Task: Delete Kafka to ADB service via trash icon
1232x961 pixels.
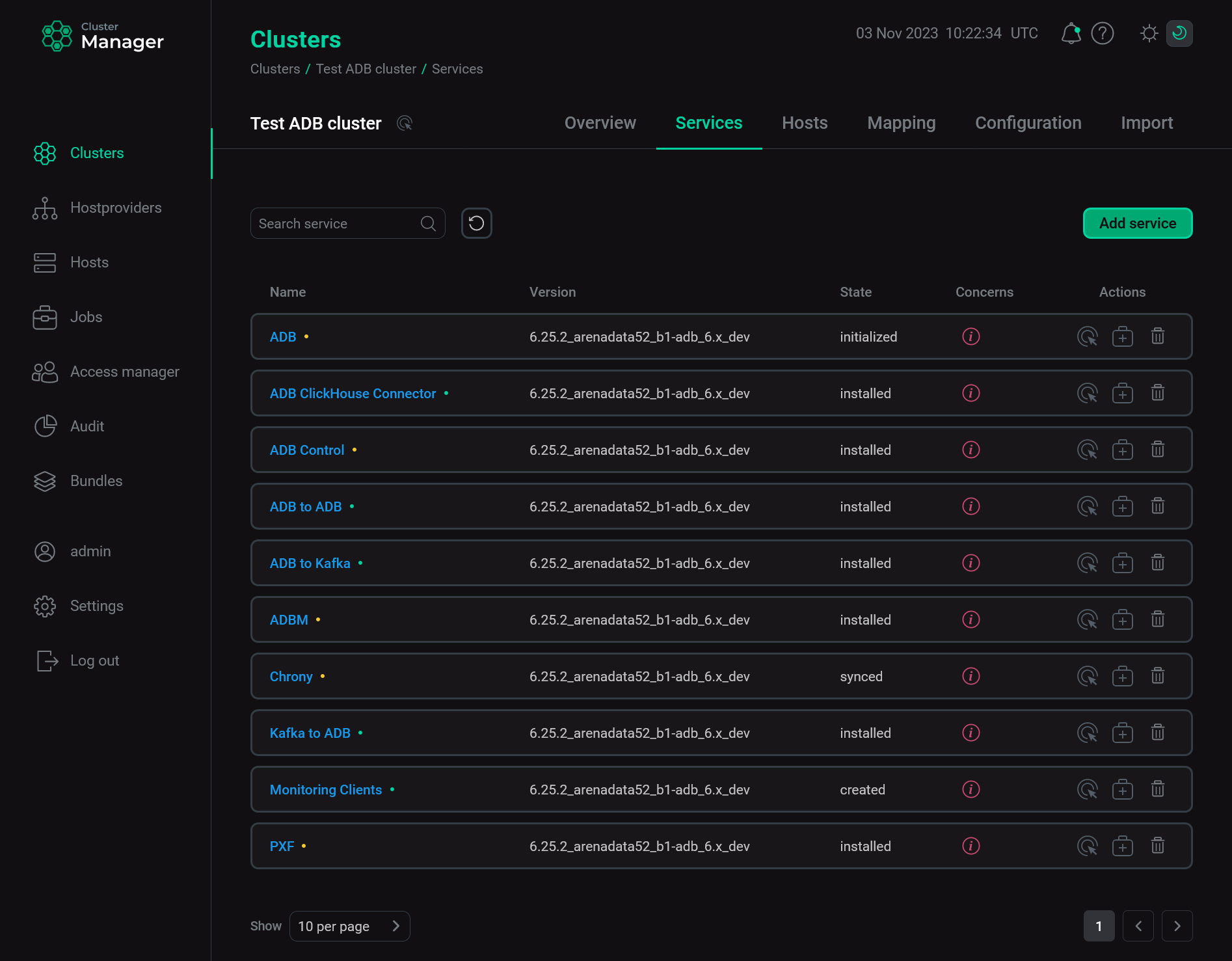Action: click(1158, 733)
